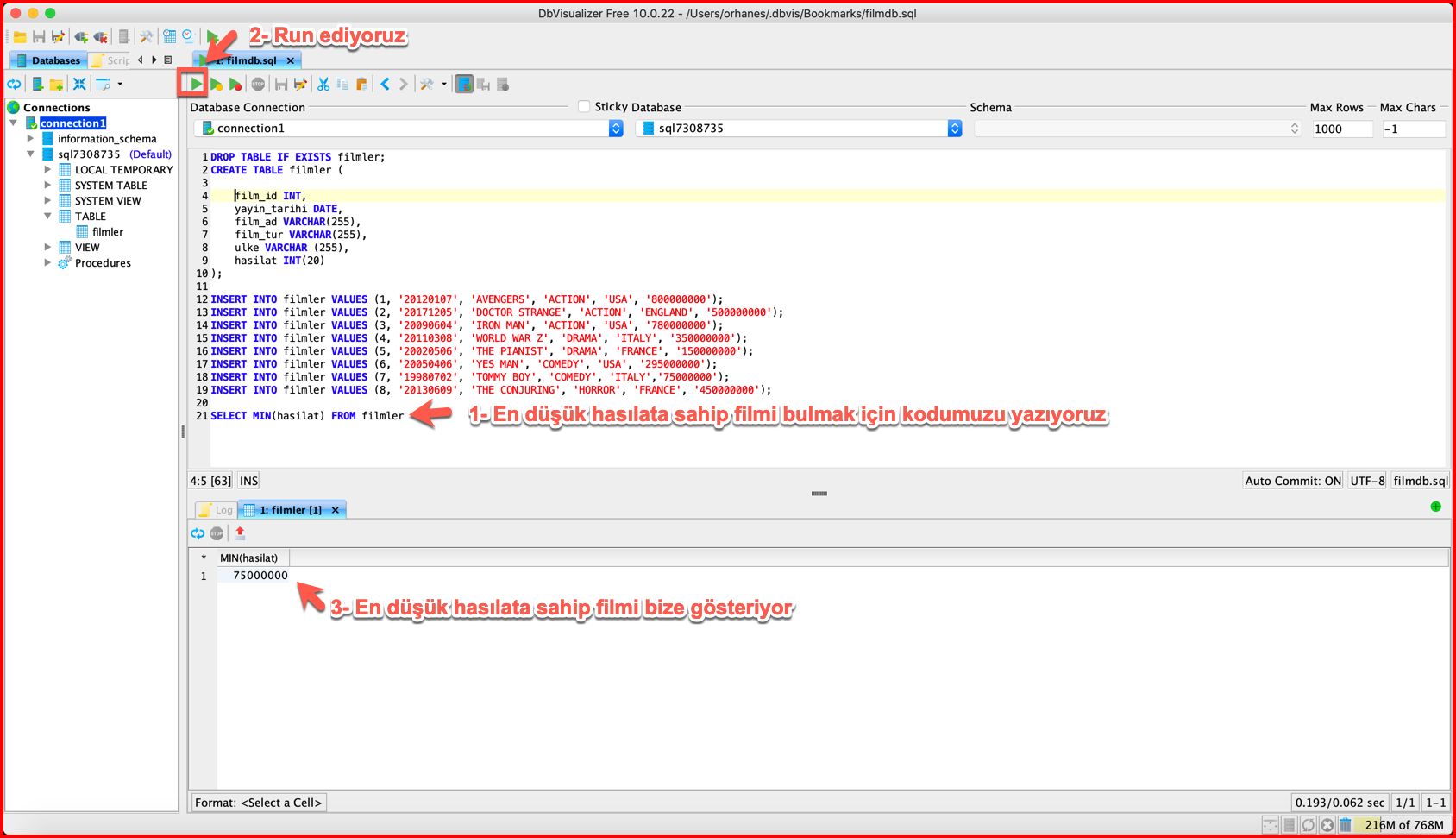Open the filter dropdown arrow in Databases toolbar

[x=120, y=85]
